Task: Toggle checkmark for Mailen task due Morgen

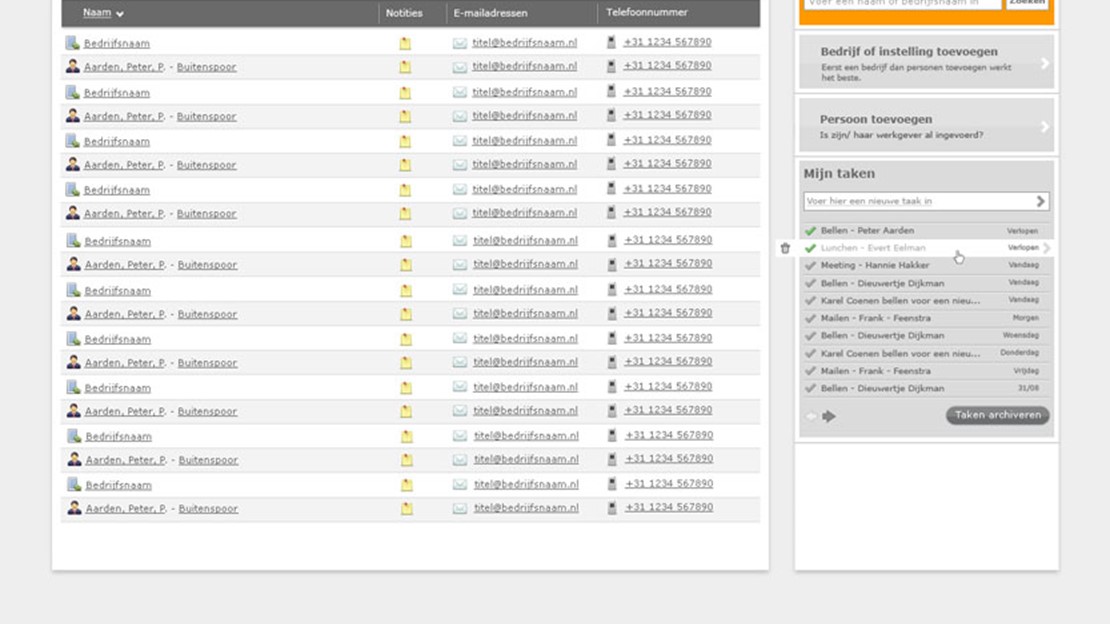Action: point(810,319)
